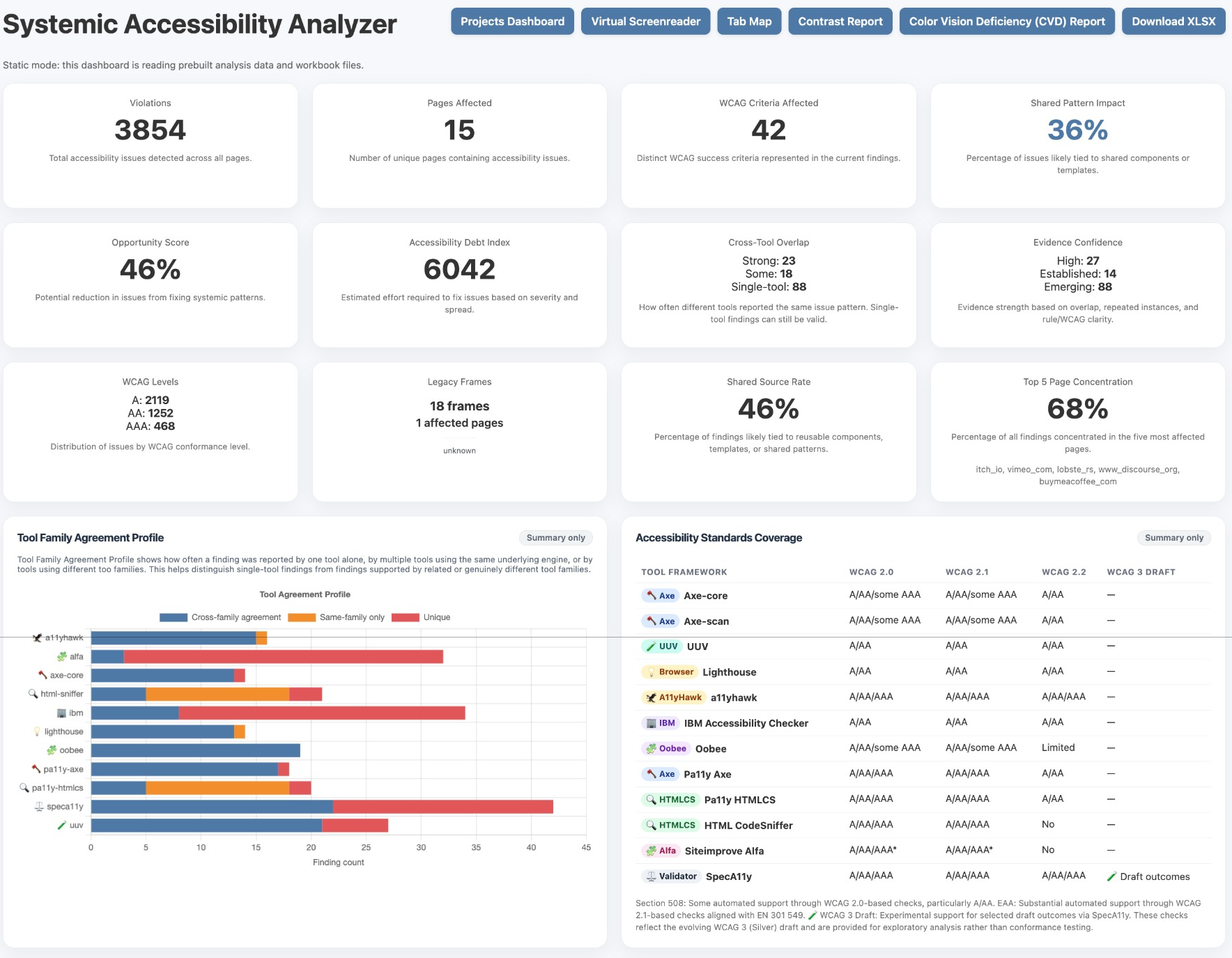Click the Pages Affected card showing 15
The height and width of the screenshot is (958, 1232).
click(x=459, y=146)
